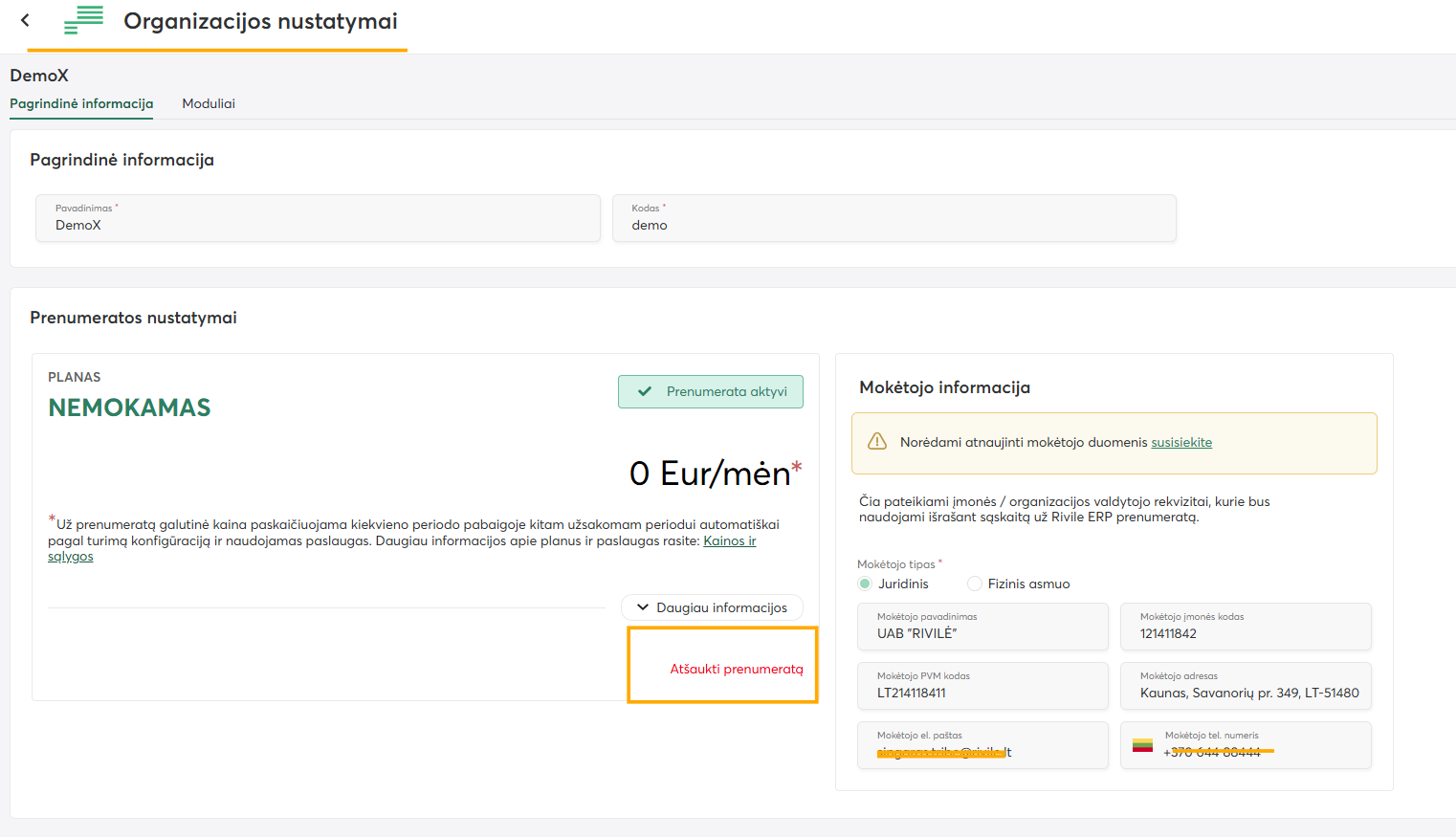
Task: Click the checkmark in Prenumerata aktyvi
Action: 645,391
